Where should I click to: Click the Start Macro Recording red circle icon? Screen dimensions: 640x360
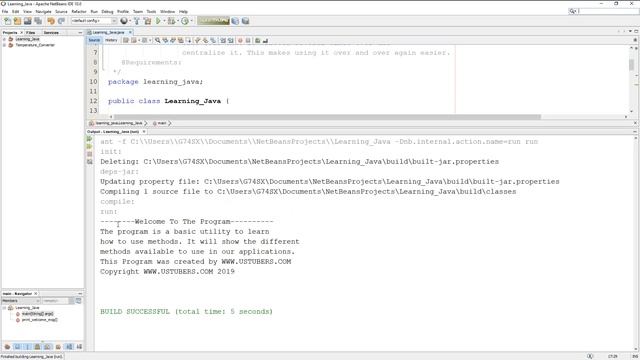point(240,40)
